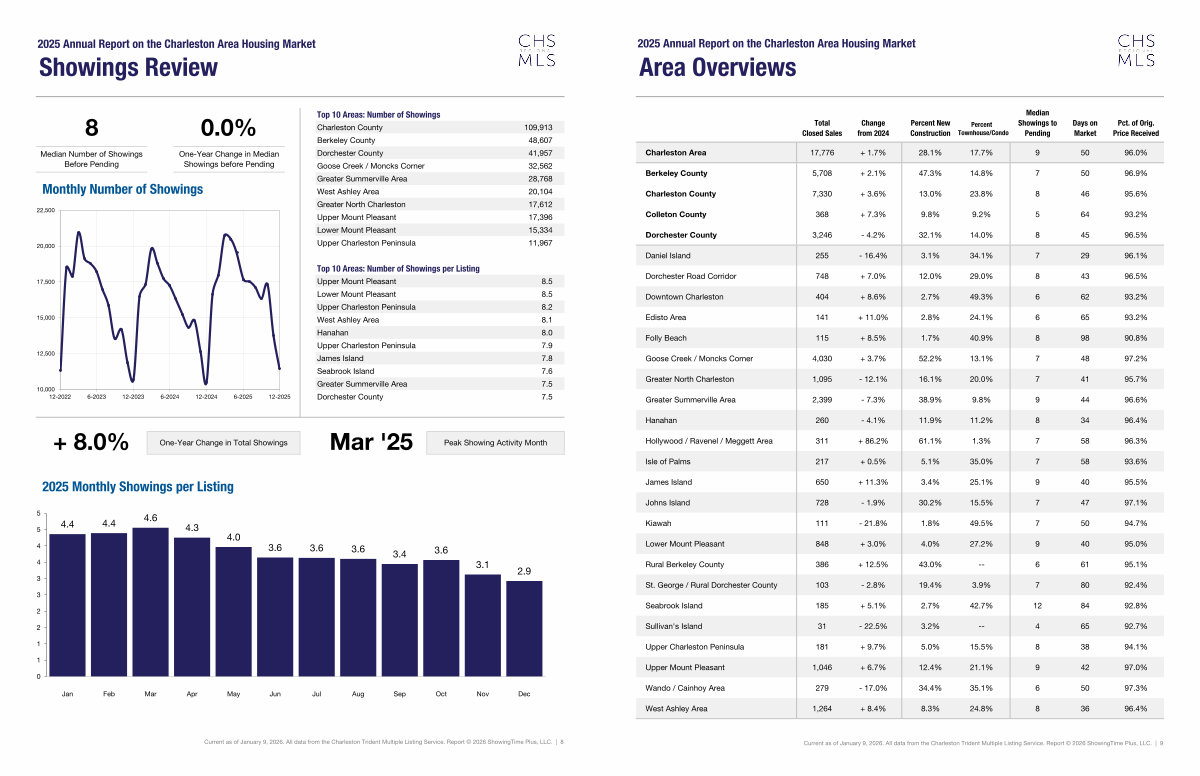Screen dimensions: 1200x776
Task: Click the 6-2024 label on the line chart axis
Action: (169, 397)
